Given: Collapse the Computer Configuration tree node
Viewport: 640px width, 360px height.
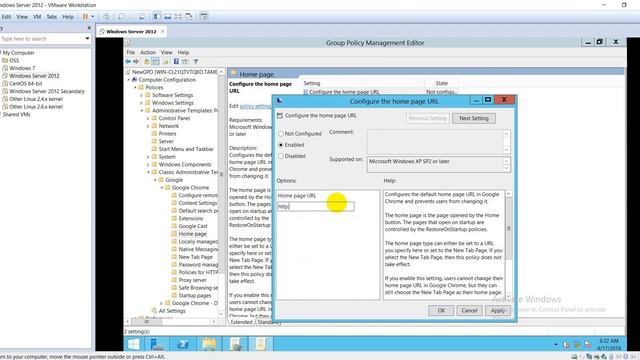Looking at the screenshot, I should coord(129,80).
